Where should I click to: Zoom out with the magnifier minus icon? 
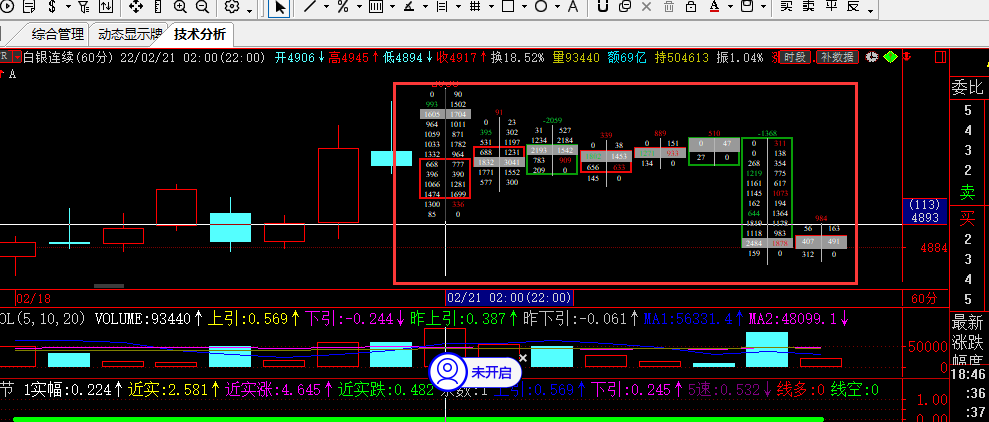(x=202, y=7)
